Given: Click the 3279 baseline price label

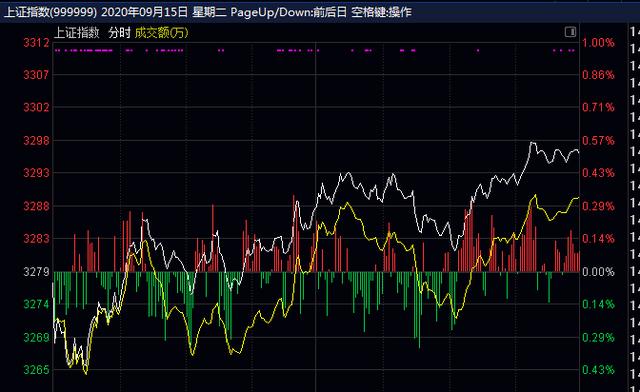Looking at the screenshot, I should 36,272.
